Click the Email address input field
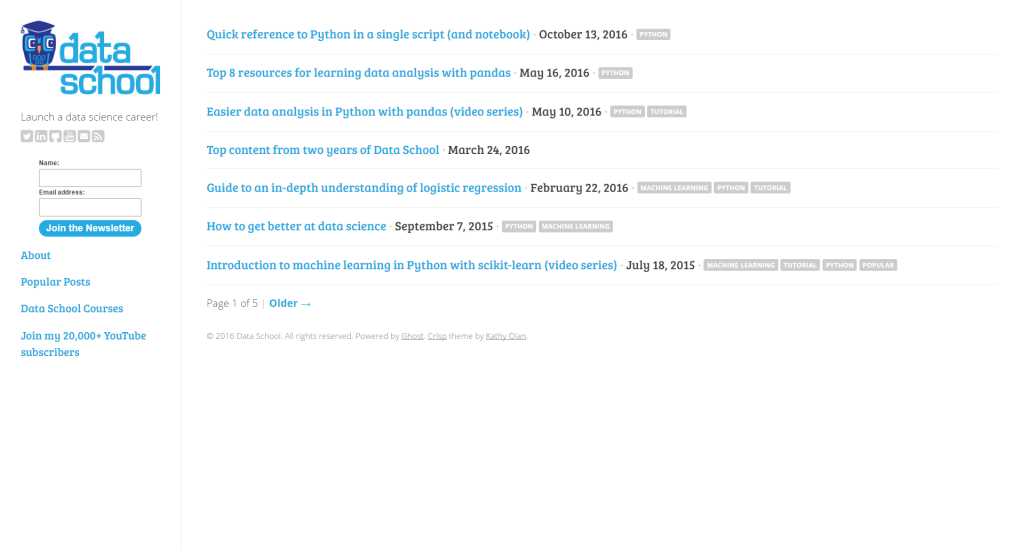Viewport: 1024px width, 550px height. click(90, 207)
